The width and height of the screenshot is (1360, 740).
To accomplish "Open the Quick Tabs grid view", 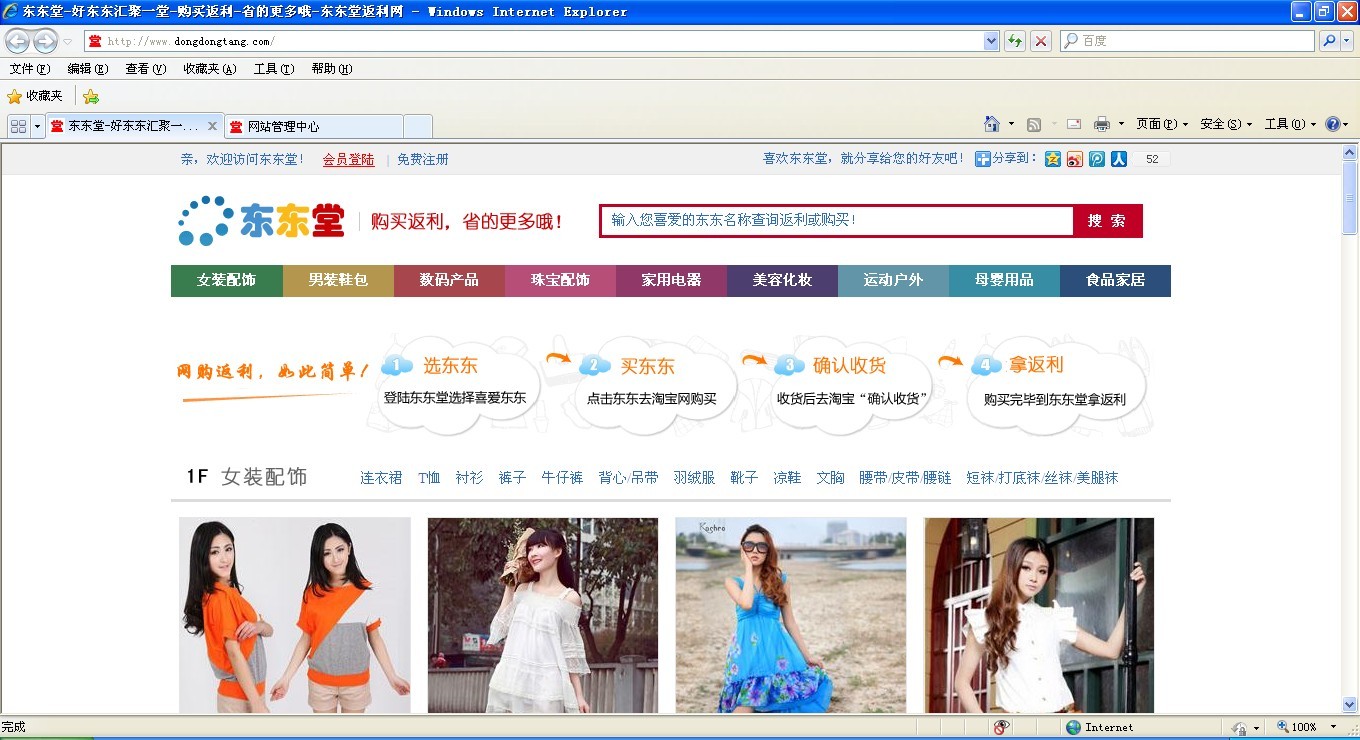I will [18, 126].
